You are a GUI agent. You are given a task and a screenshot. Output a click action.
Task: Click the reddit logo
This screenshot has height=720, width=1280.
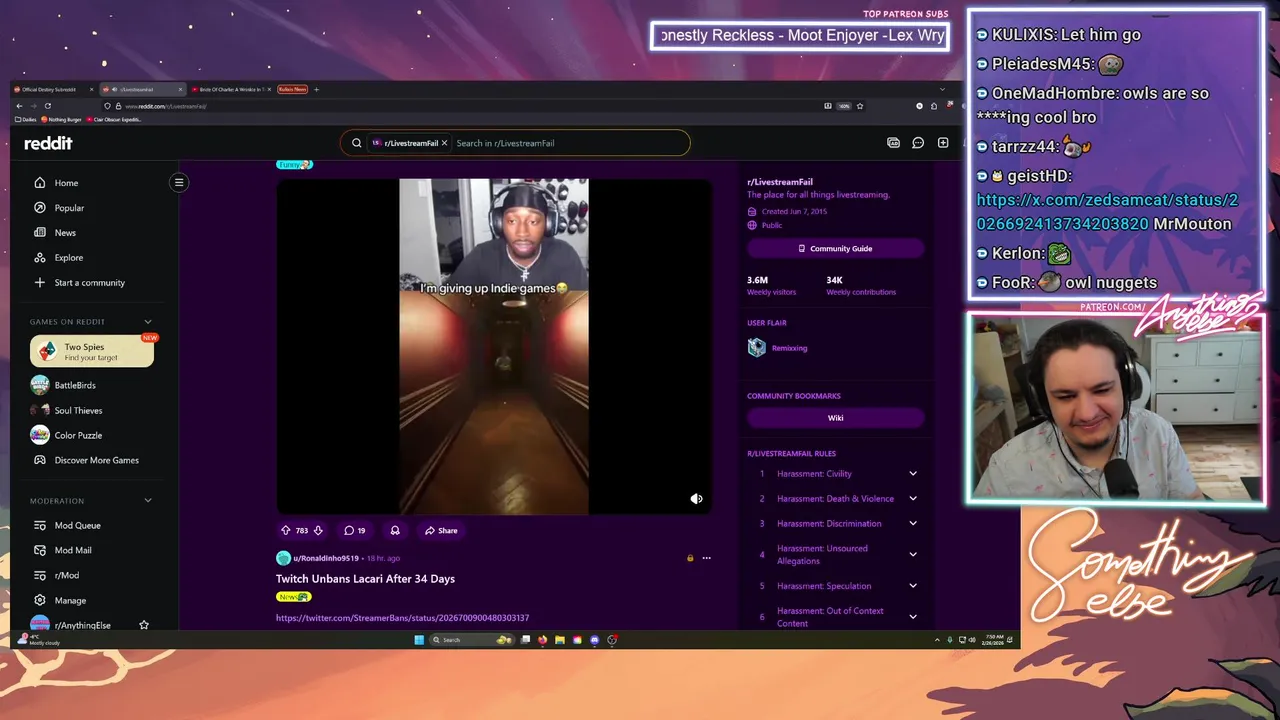click(x=48, y=143)
